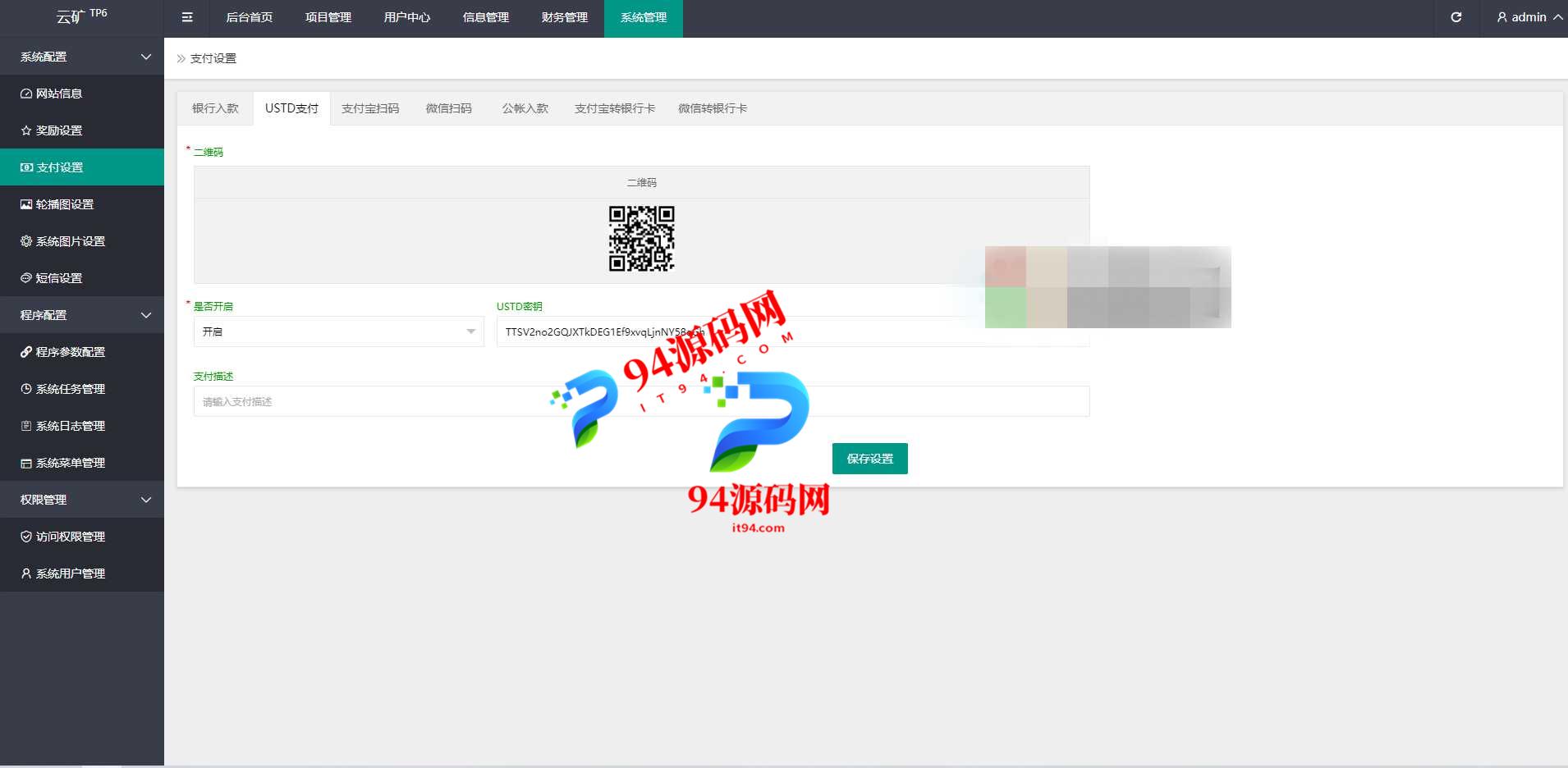
Task: Switch to the 银行入款 tab
Action: pos(215,108)
